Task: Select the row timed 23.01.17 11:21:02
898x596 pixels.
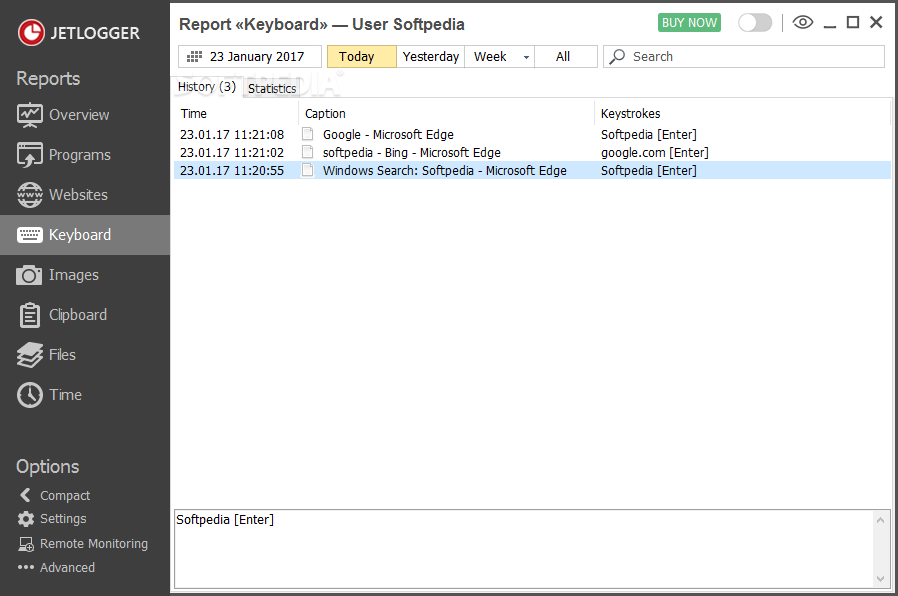Action: (532, 152)
